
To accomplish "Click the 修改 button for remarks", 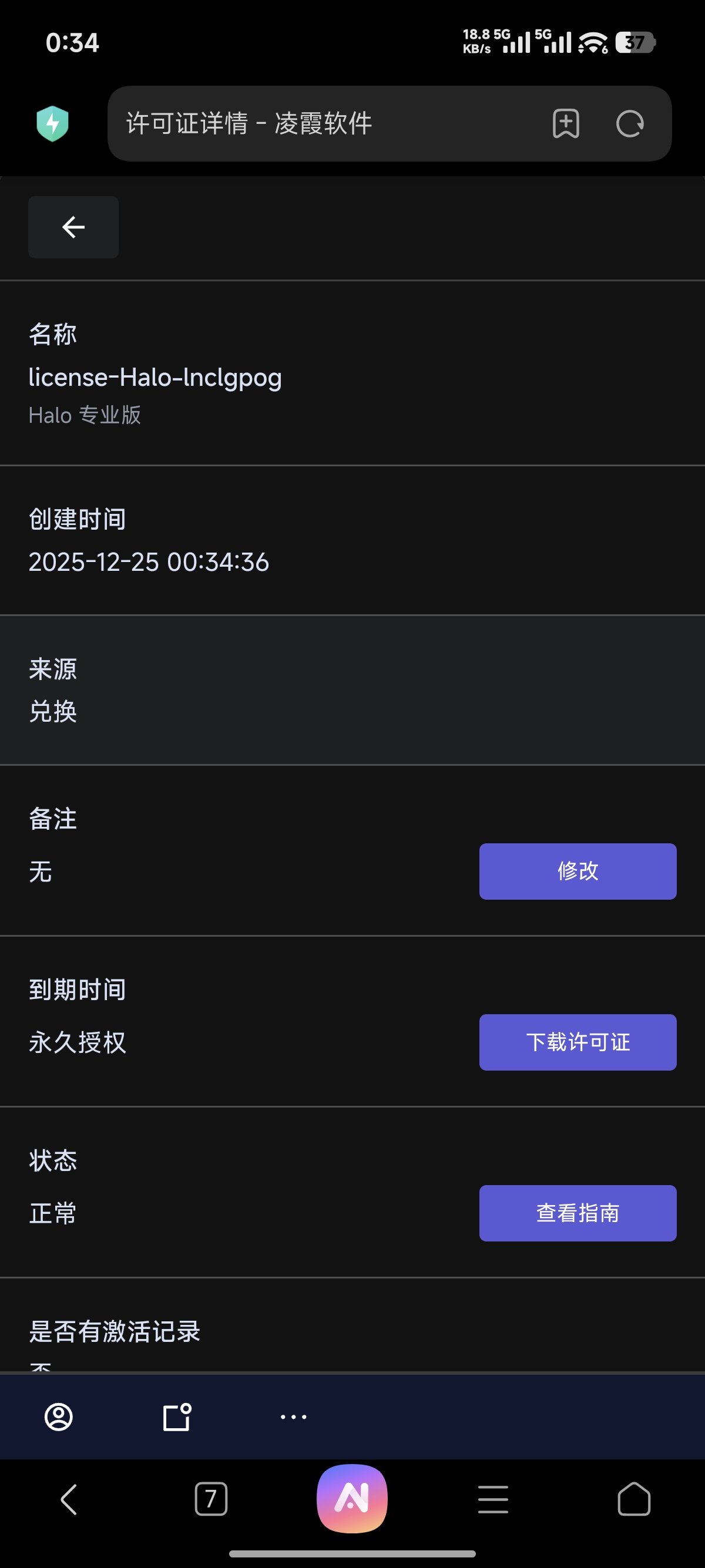I will pyautogui.click(x=577, y=871).
